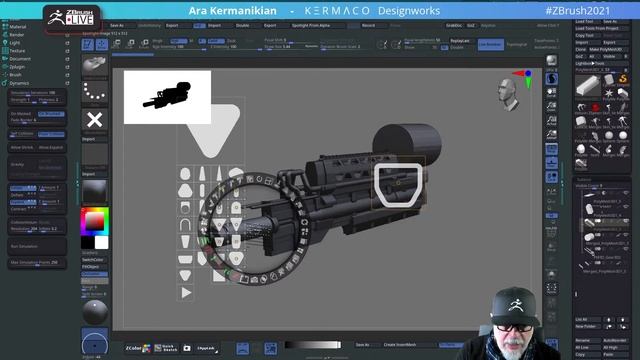
Task: Toggle the Draw mode button
Action: tap(102, 44)
